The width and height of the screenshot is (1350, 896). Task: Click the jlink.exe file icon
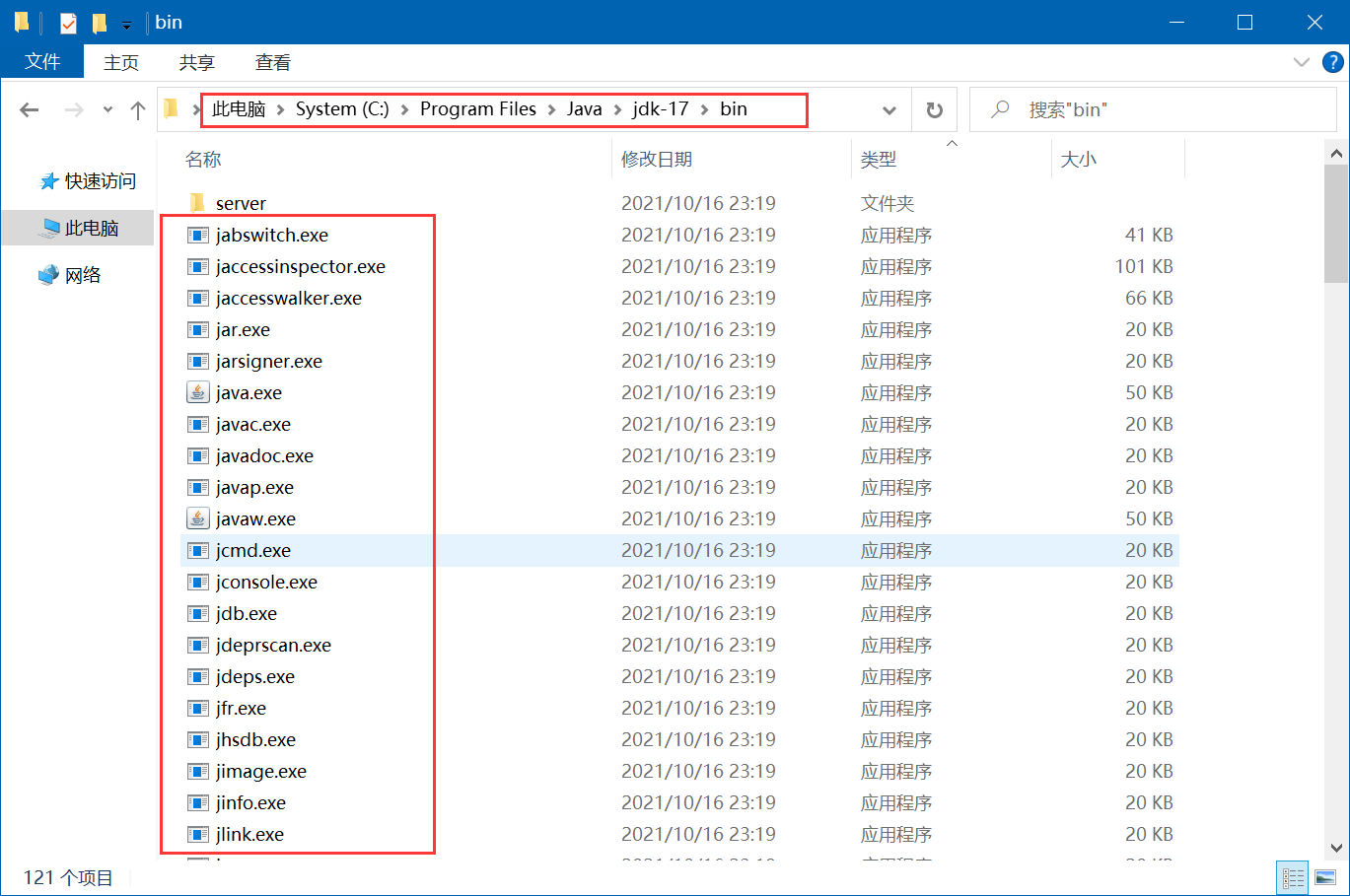pyautogui.click(x=198, y=834)
